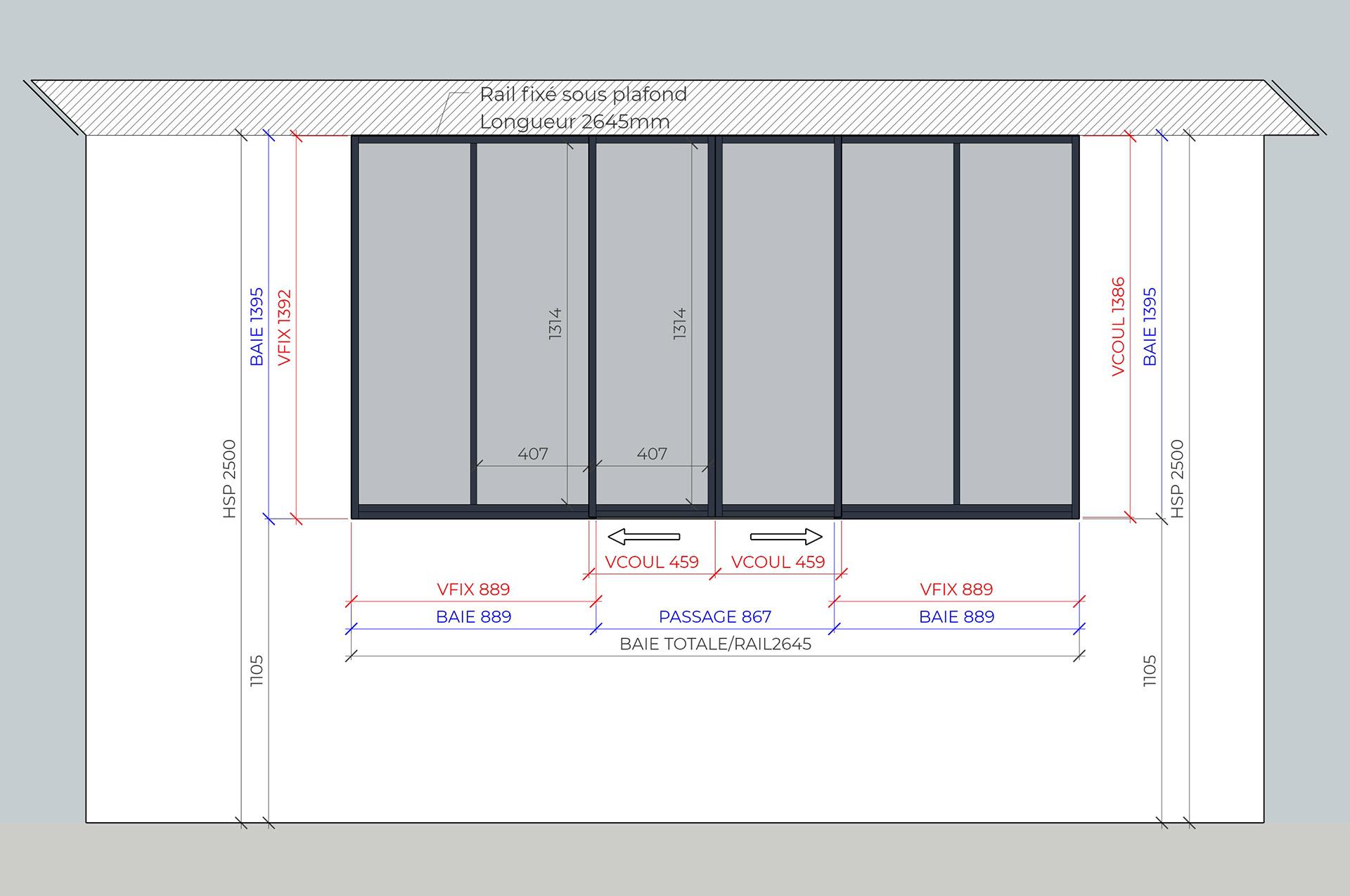The width and height of the screenshot is (1350, 896).
Task: Click the '407' width label in sliding panel
Action: [x=652, y=454]
